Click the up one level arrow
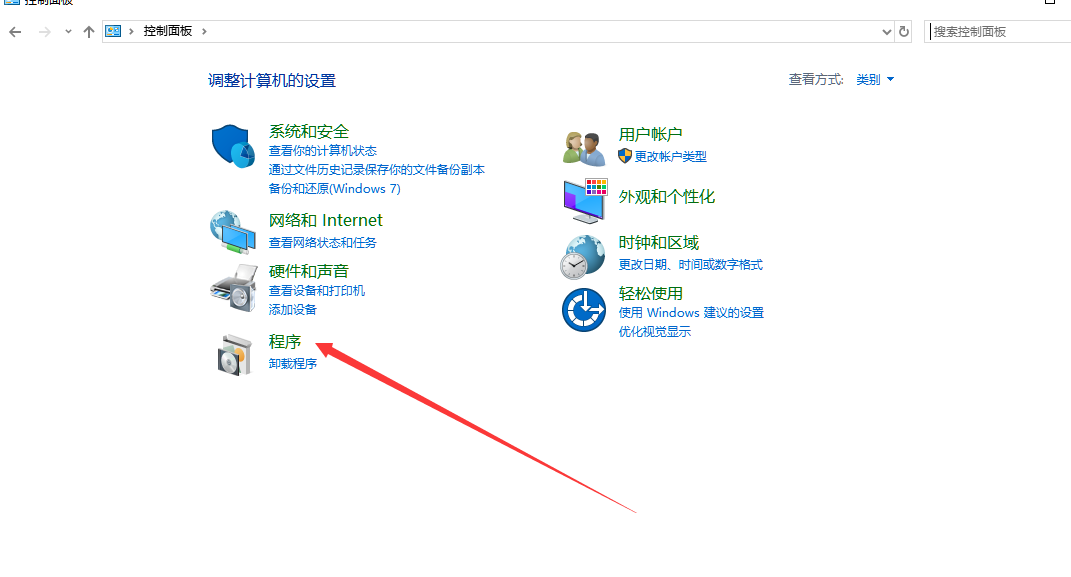The image size is (1071, 577). point(89,32)
